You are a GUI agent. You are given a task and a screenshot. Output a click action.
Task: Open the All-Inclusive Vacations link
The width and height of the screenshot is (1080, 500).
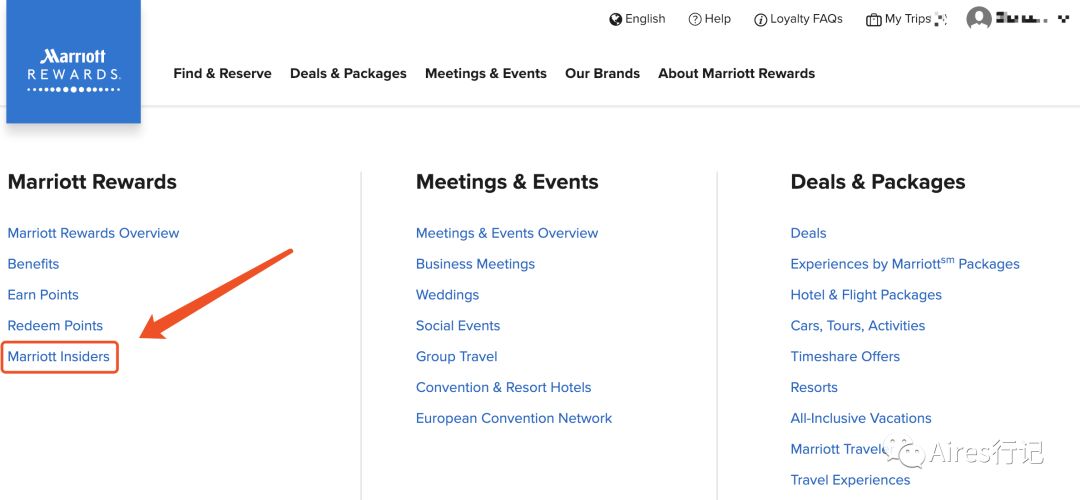pos(861,418)
